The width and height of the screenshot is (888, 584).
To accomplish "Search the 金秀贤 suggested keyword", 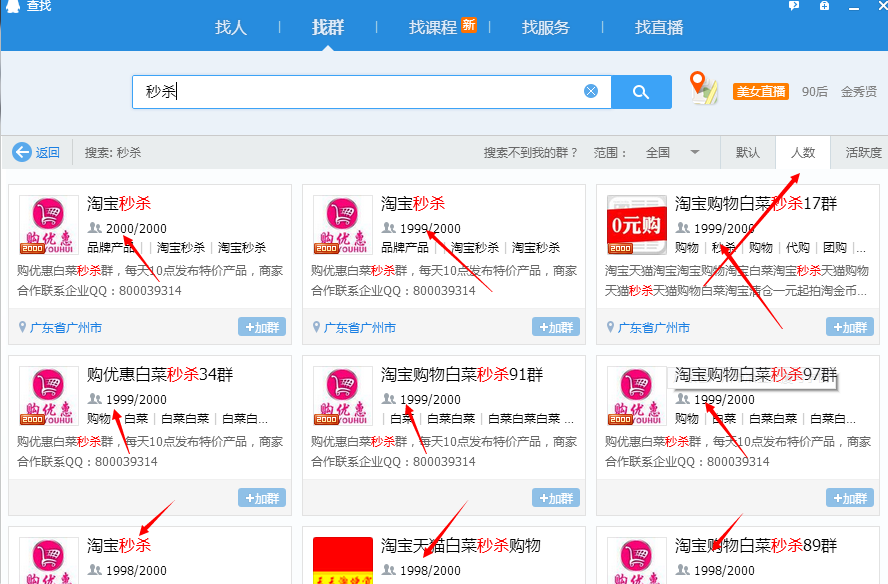I will 859,92.
